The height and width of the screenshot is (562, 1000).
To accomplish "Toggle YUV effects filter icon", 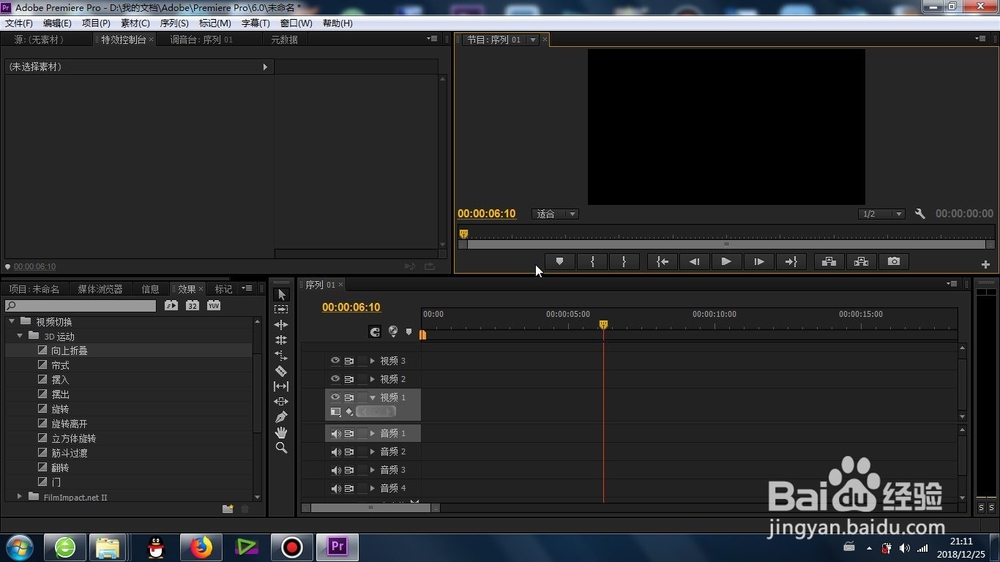I will click(214, 306).
